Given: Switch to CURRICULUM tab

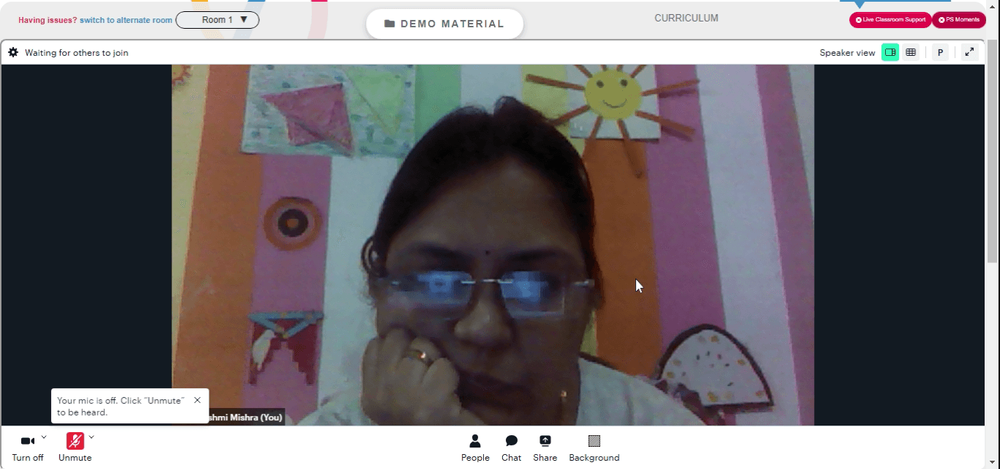Looking at the screenshot, I should [x=686, y=19].
